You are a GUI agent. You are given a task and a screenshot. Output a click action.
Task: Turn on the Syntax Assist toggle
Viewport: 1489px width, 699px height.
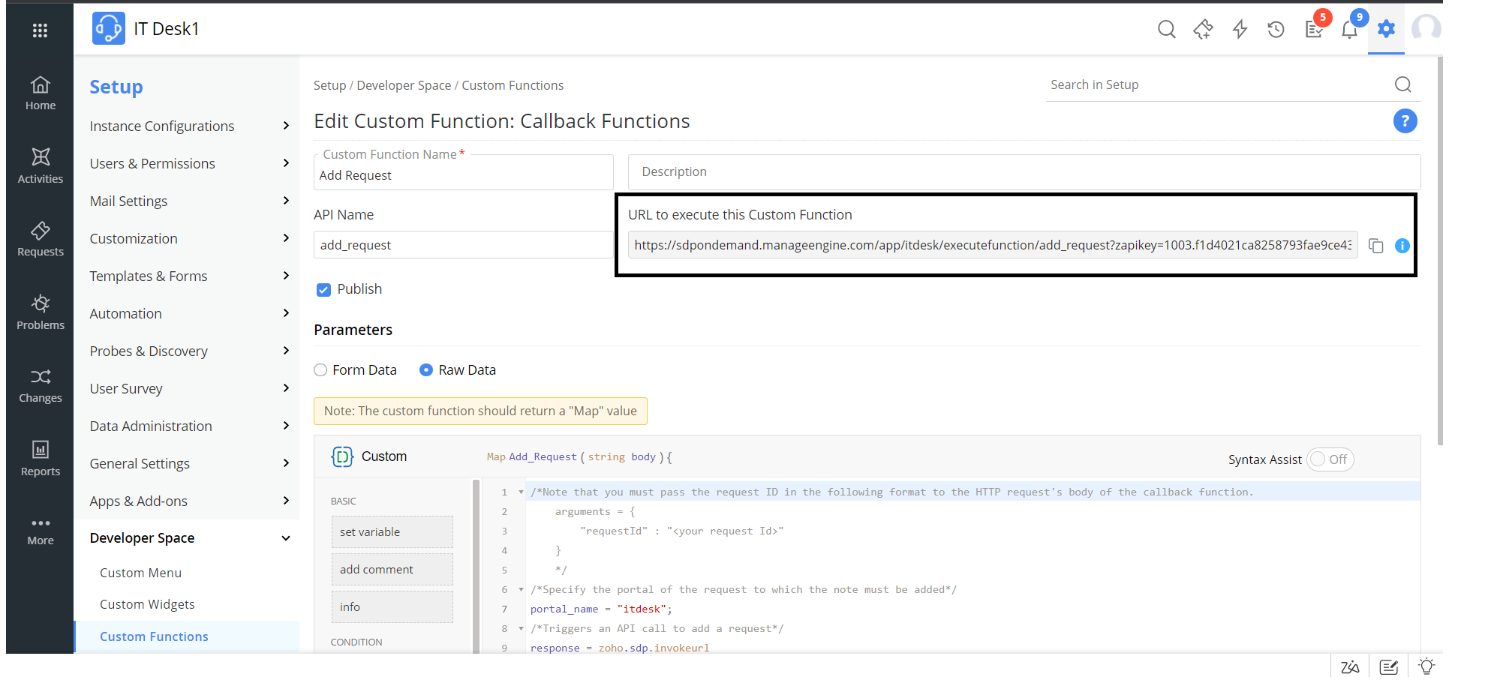1330,460
